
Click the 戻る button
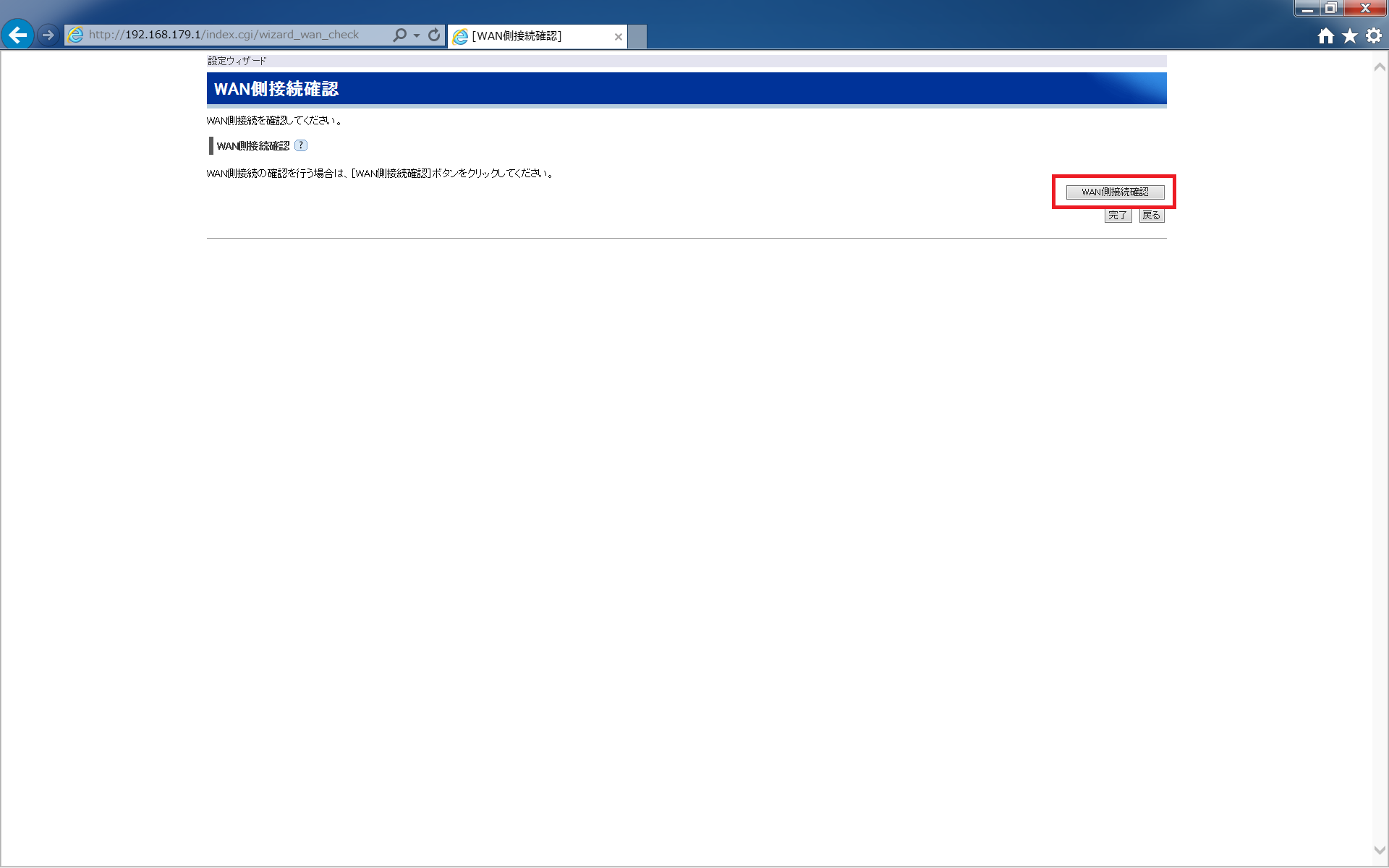(1151, 216)
